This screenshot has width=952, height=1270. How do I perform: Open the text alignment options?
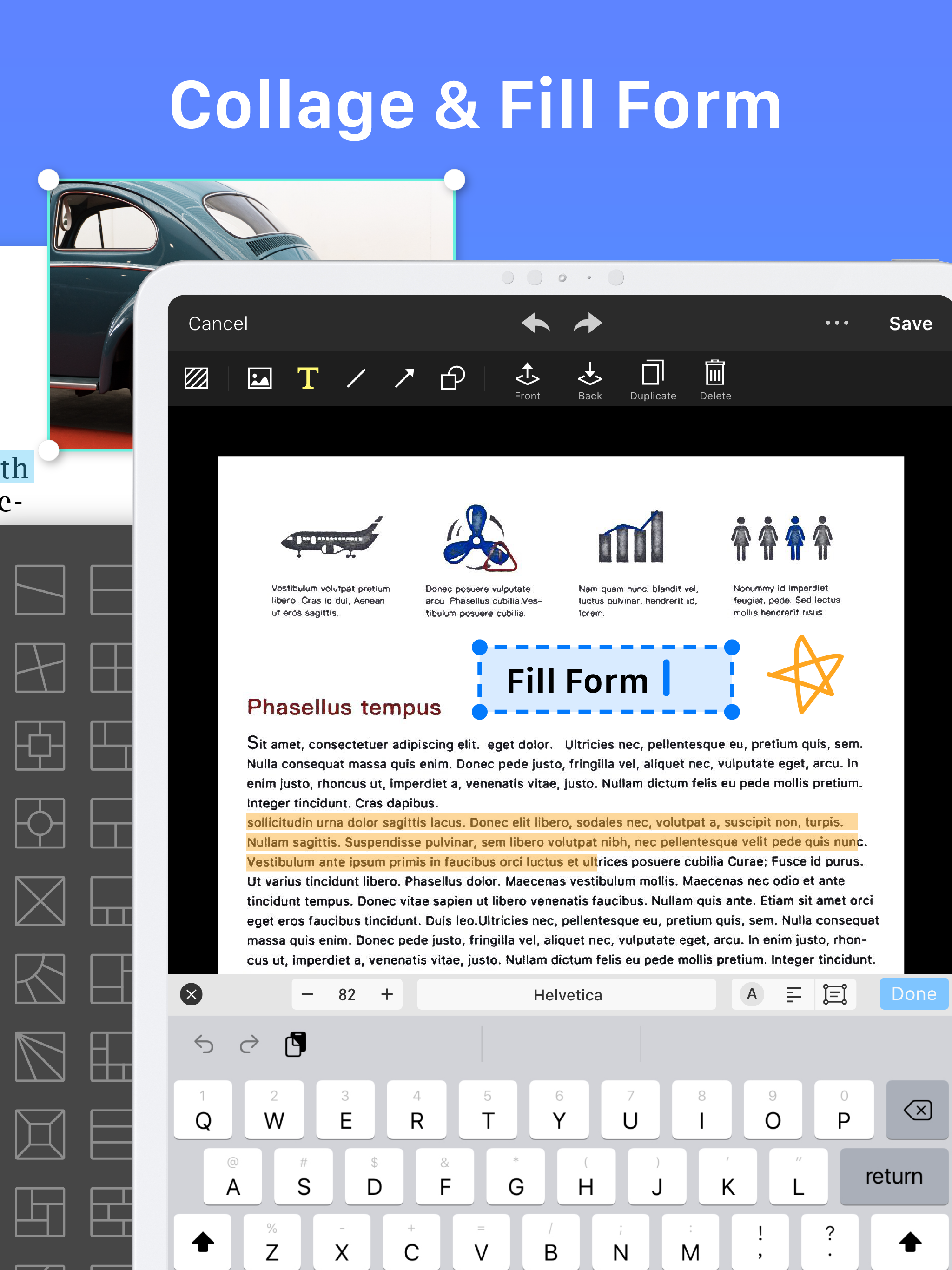coord(793,994)
